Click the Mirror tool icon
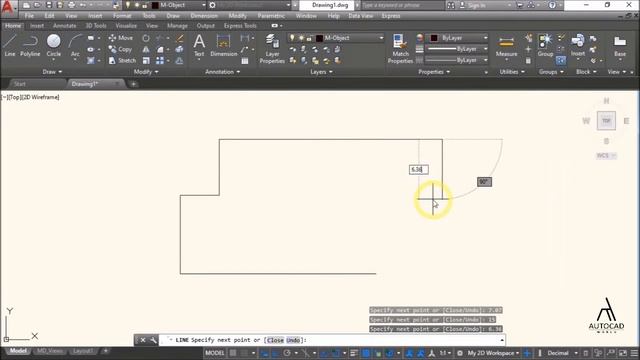The height and width of the screenshot is (360, 640). 146,49
